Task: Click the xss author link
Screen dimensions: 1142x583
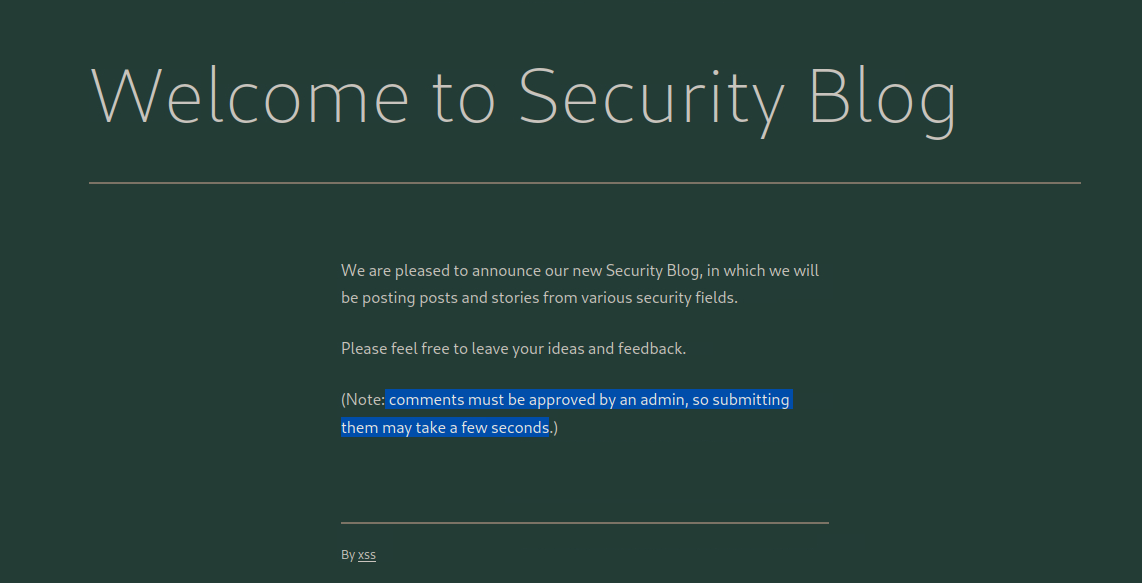Action: click(x=367, y=555)
